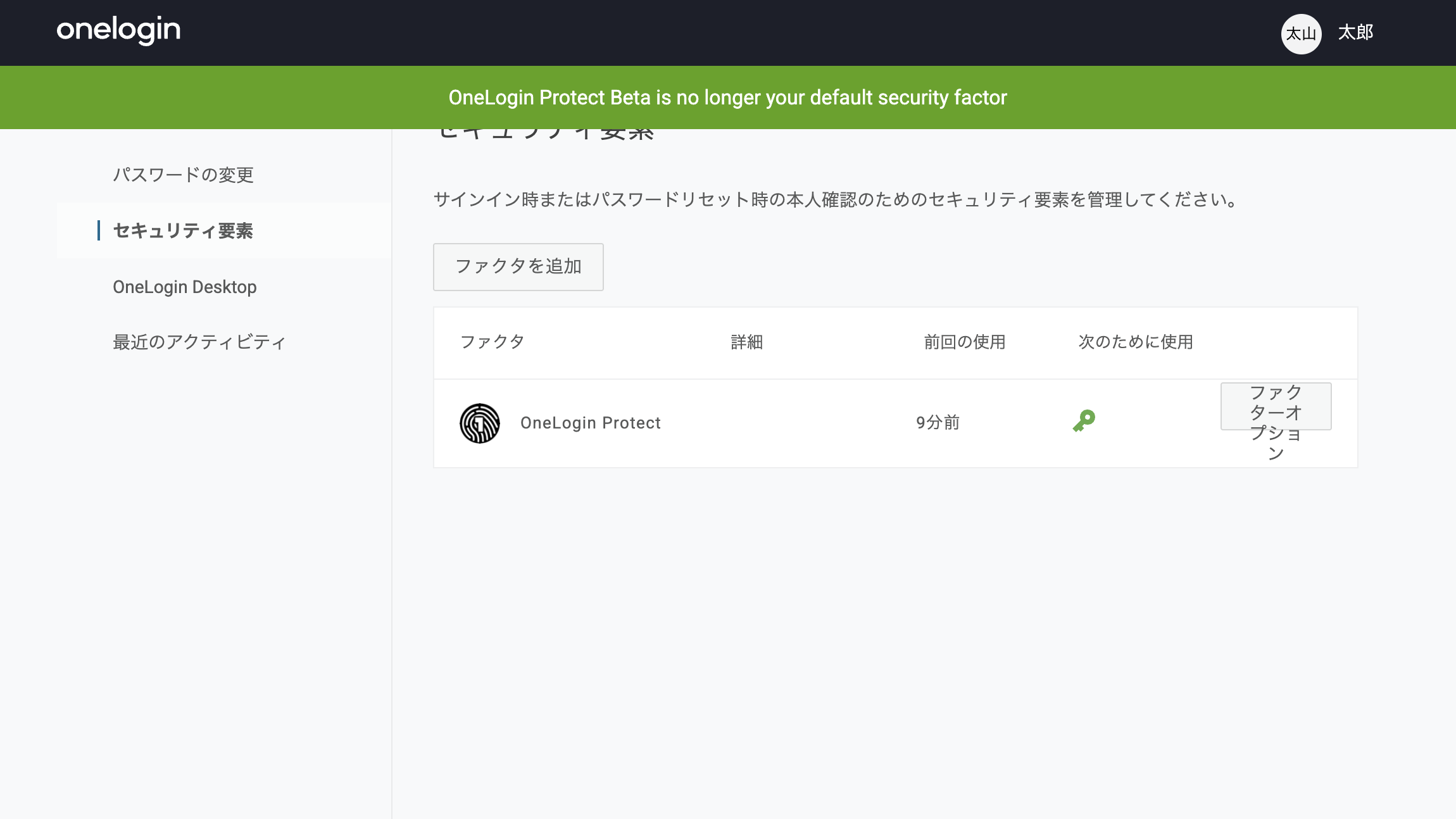Click the 9分前 last-used value

tap(938, 423)
